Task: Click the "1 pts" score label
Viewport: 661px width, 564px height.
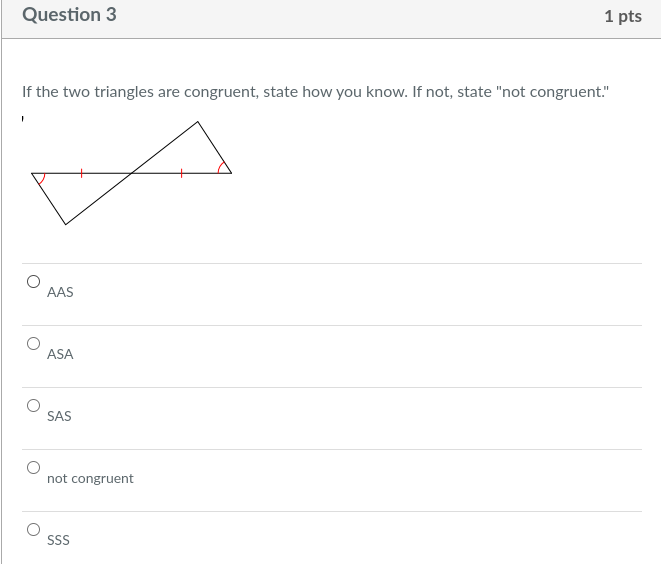Action: pos(622,16)
